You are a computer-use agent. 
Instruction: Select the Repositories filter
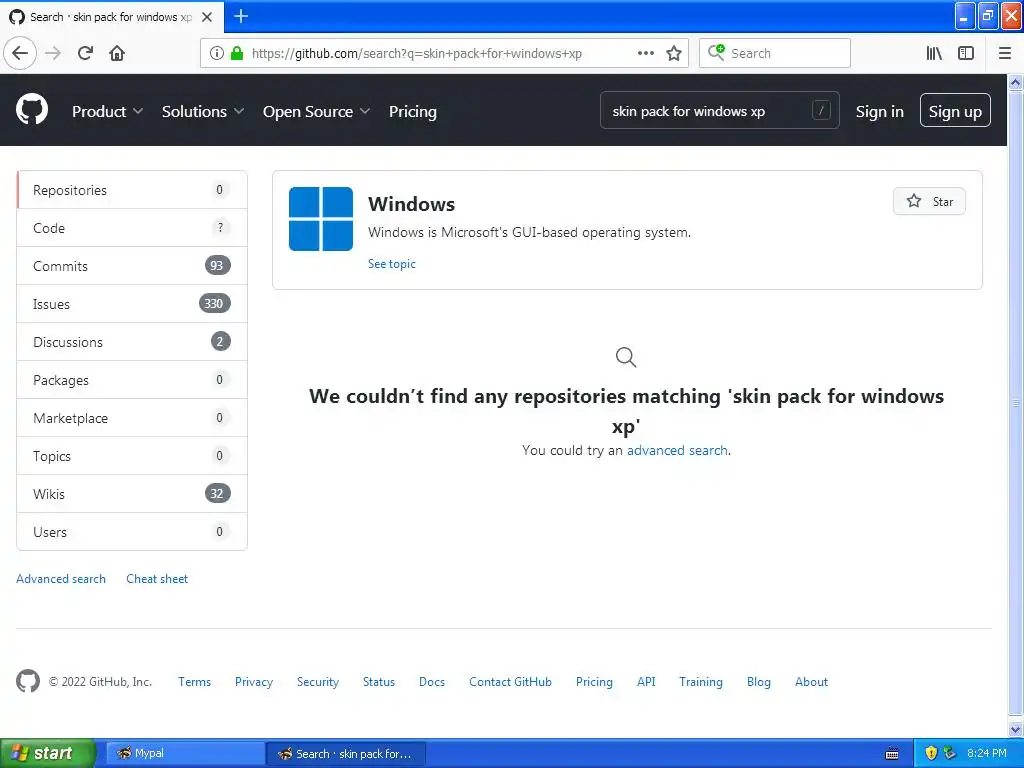tap(132, 190)
